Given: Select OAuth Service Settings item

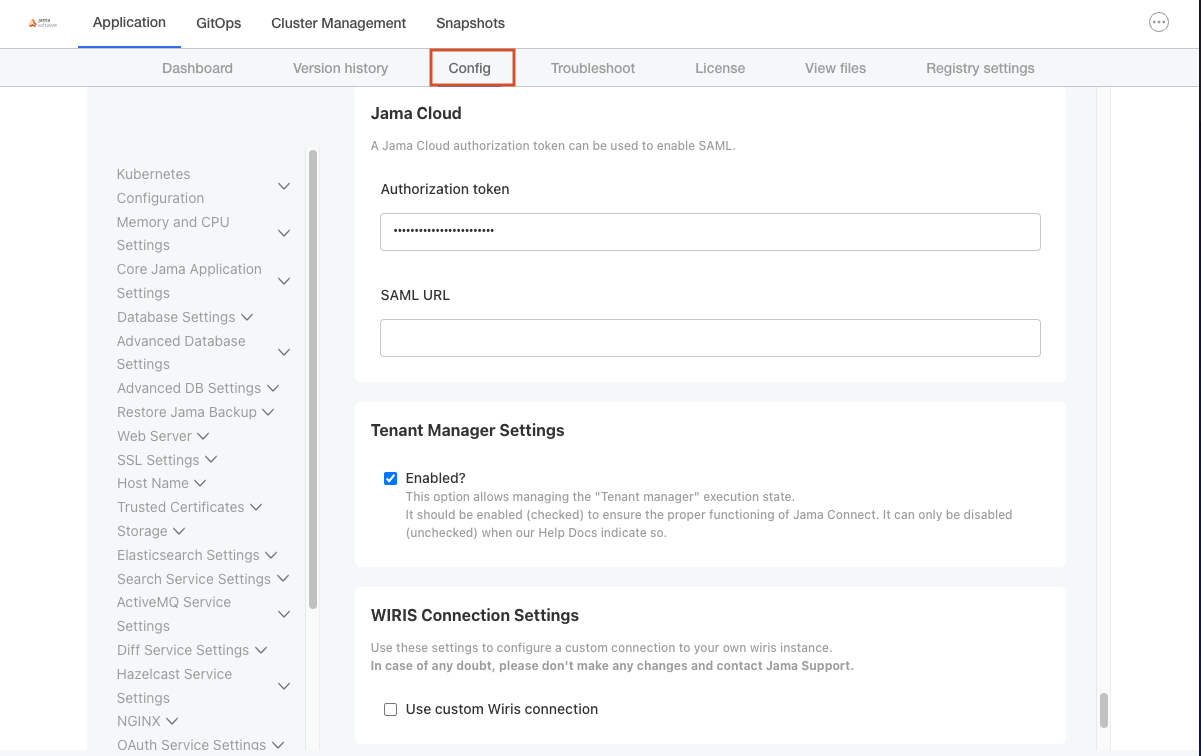Looking at the screenshot, I should (191, 745).
